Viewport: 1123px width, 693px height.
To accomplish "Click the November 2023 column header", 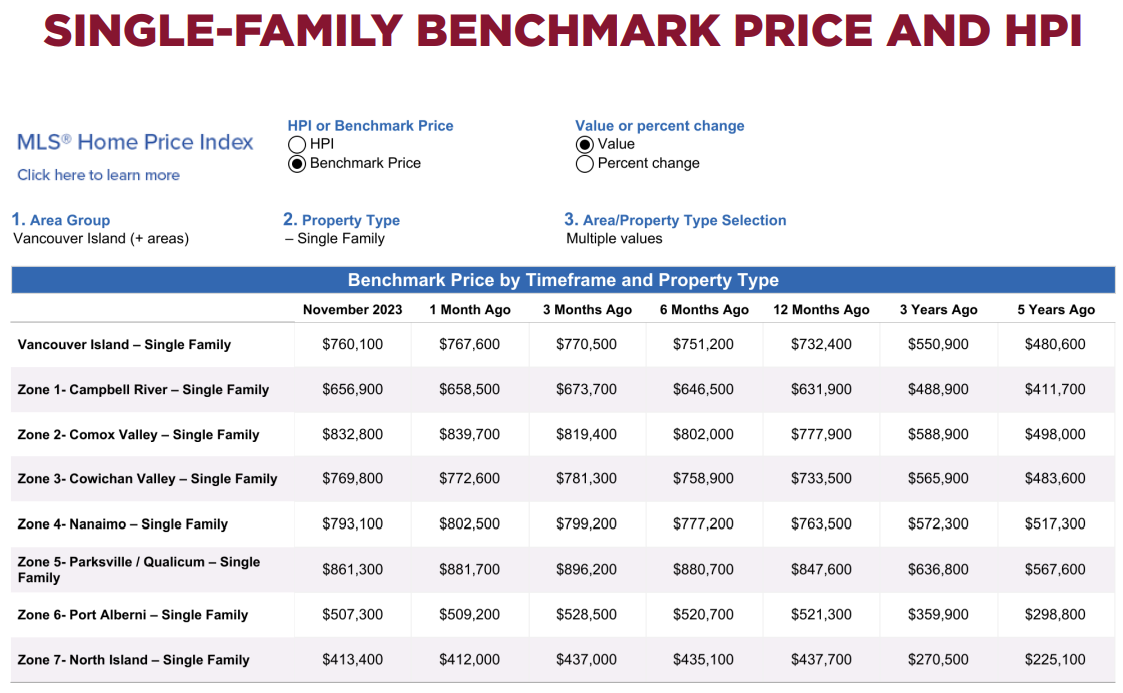I will pyautogui.click(x=352, y=310).
